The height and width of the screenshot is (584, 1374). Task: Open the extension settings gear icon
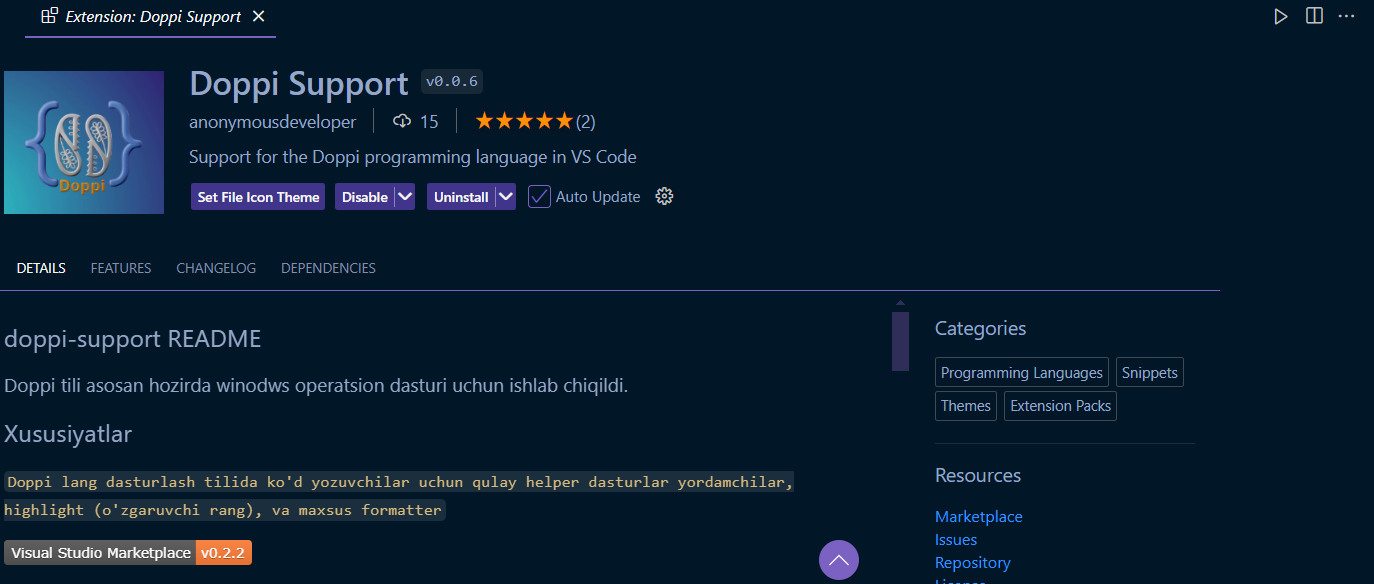click(664, 196)
